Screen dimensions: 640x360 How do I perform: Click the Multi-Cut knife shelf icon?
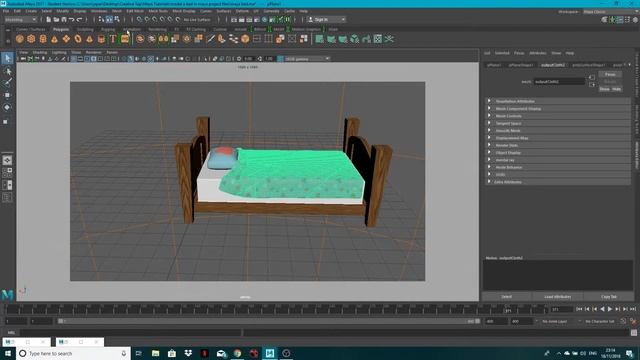(x=211, y=39)
